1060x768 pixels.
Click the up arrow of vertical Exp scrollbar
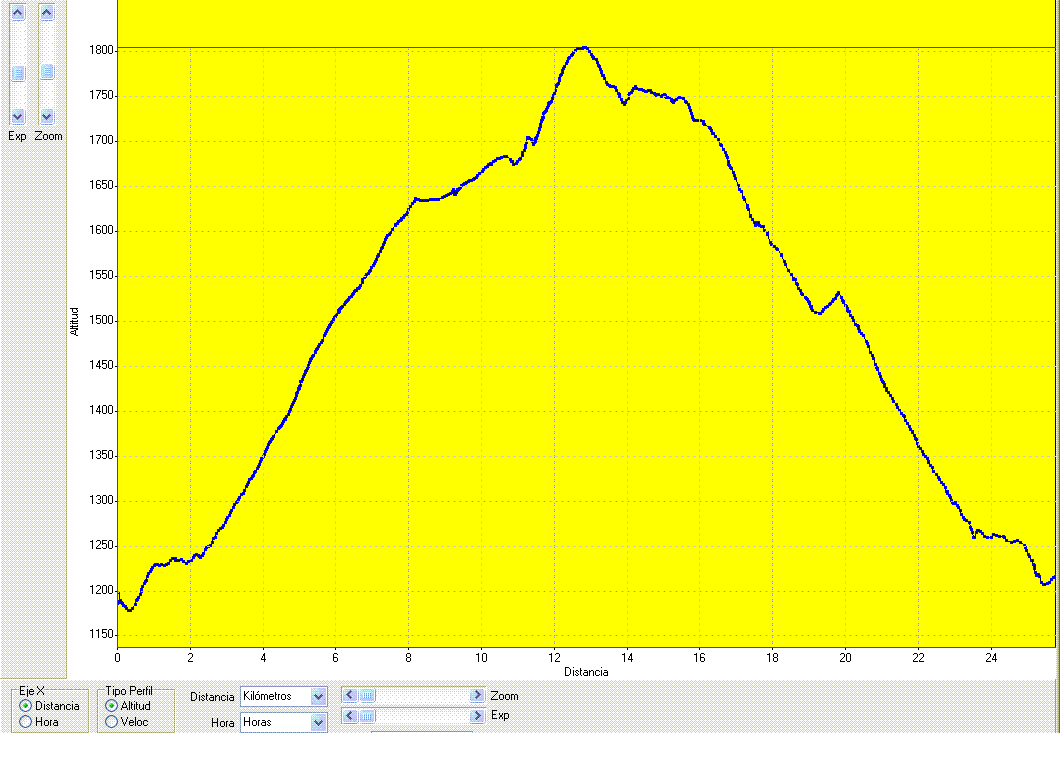[x=17, y=13]
